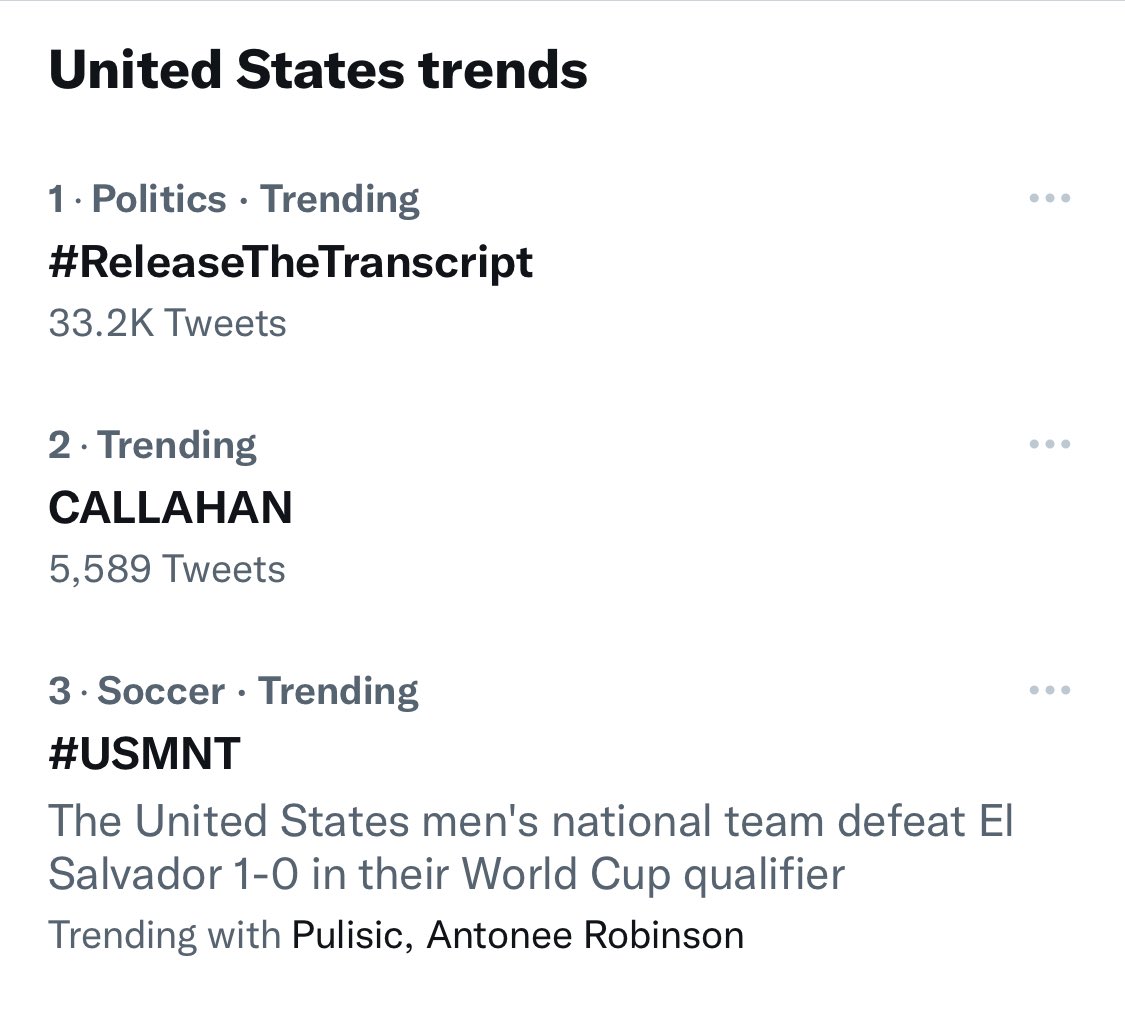
Task: Click the USMNT defeat El Salvador description
Action: [530, 848]
